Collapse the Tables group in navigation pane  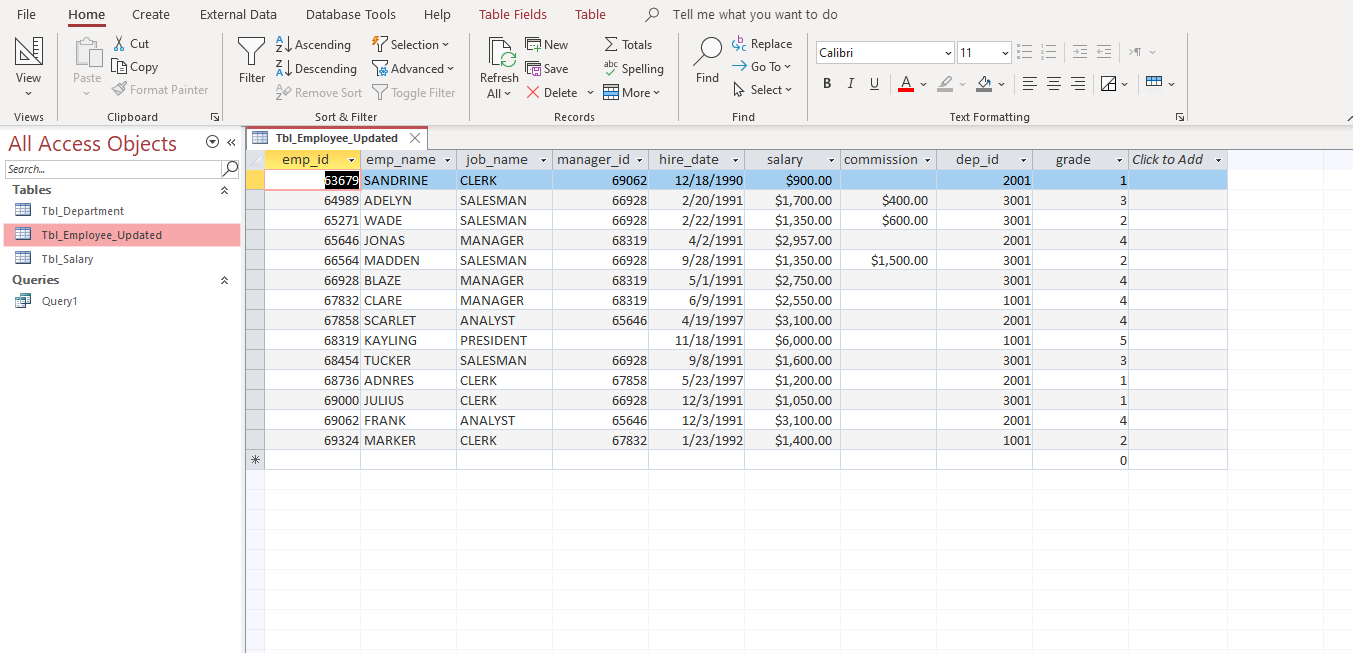[x=226, y=190]
